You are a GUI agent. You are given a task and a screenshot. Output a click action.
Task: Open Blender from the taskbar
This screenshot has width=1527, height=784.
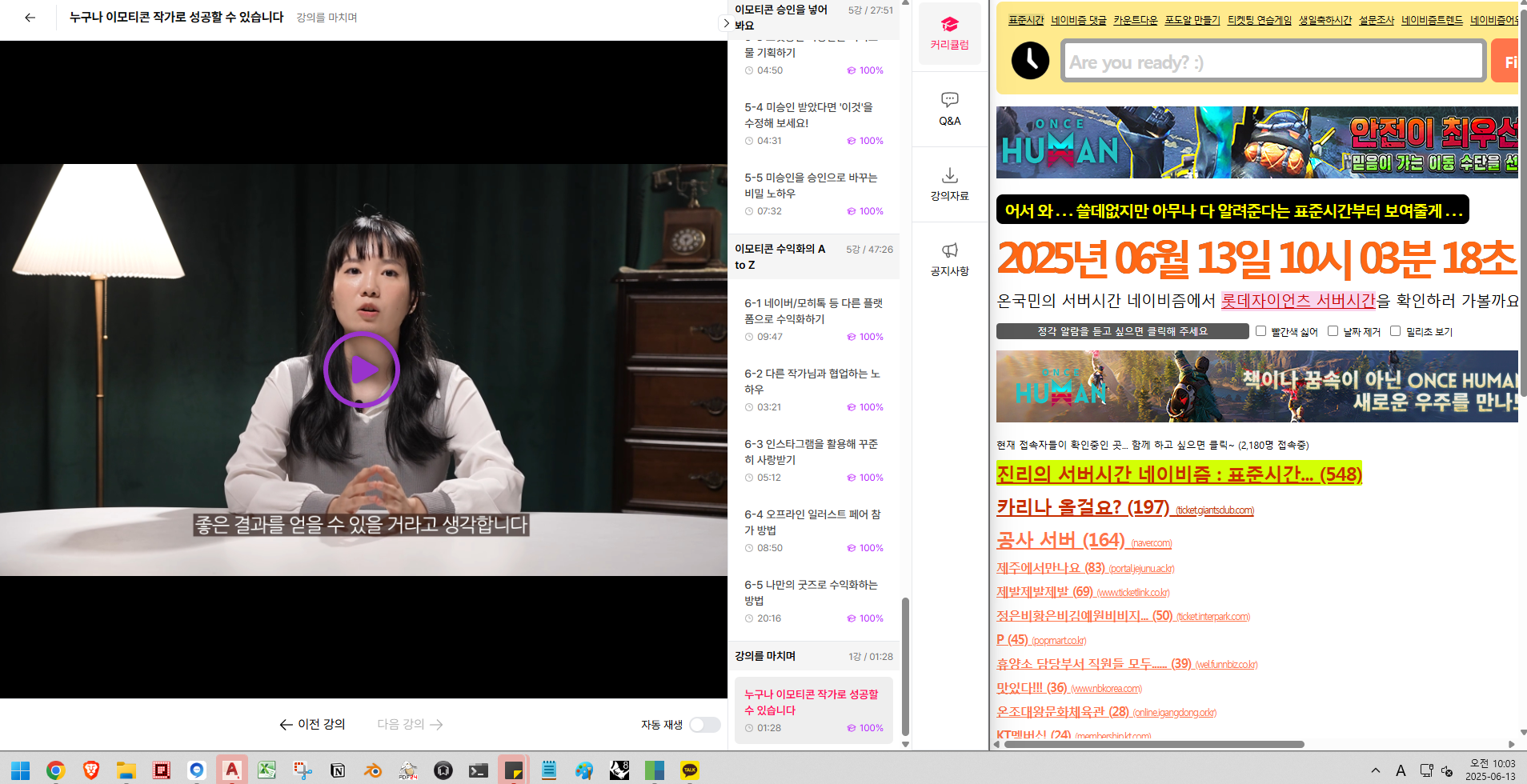point(372,770)
